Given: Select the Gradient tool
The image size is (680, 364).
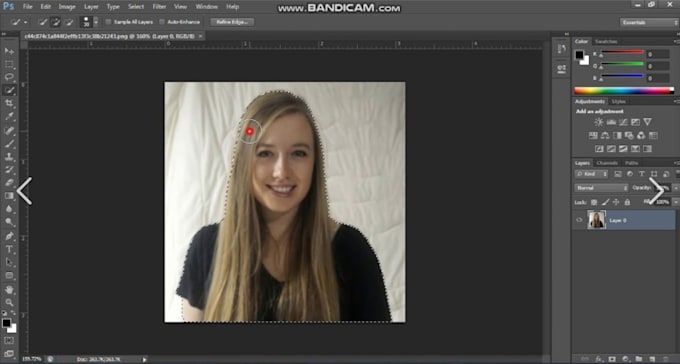Looking at the screenshot, I should click(9, 196).
